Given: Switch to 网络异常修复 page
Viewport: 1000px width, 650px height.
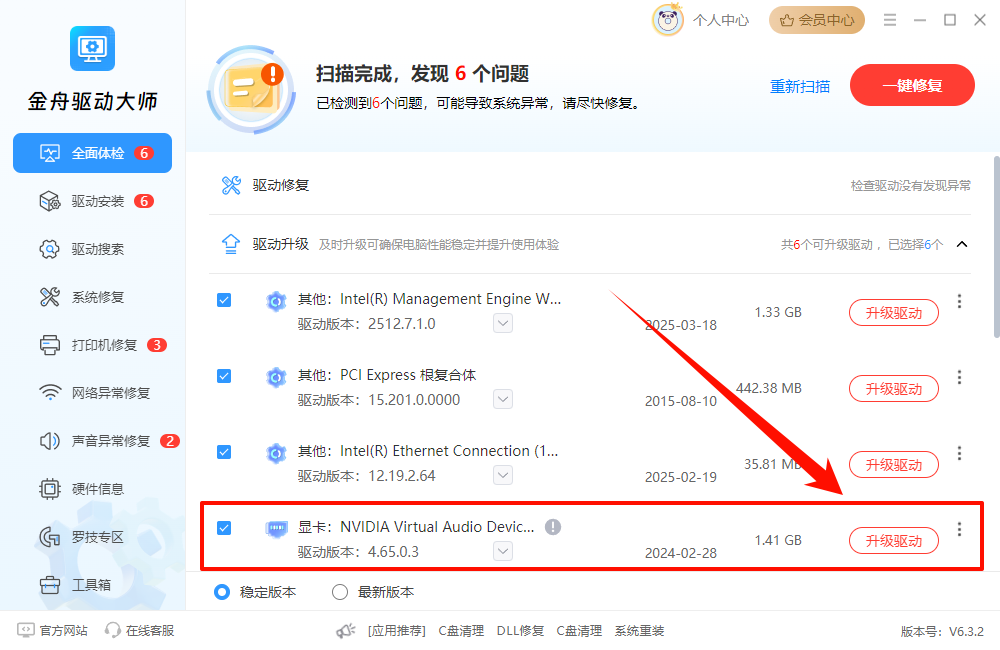Looking at the screenshot, I should click(92, 393).
